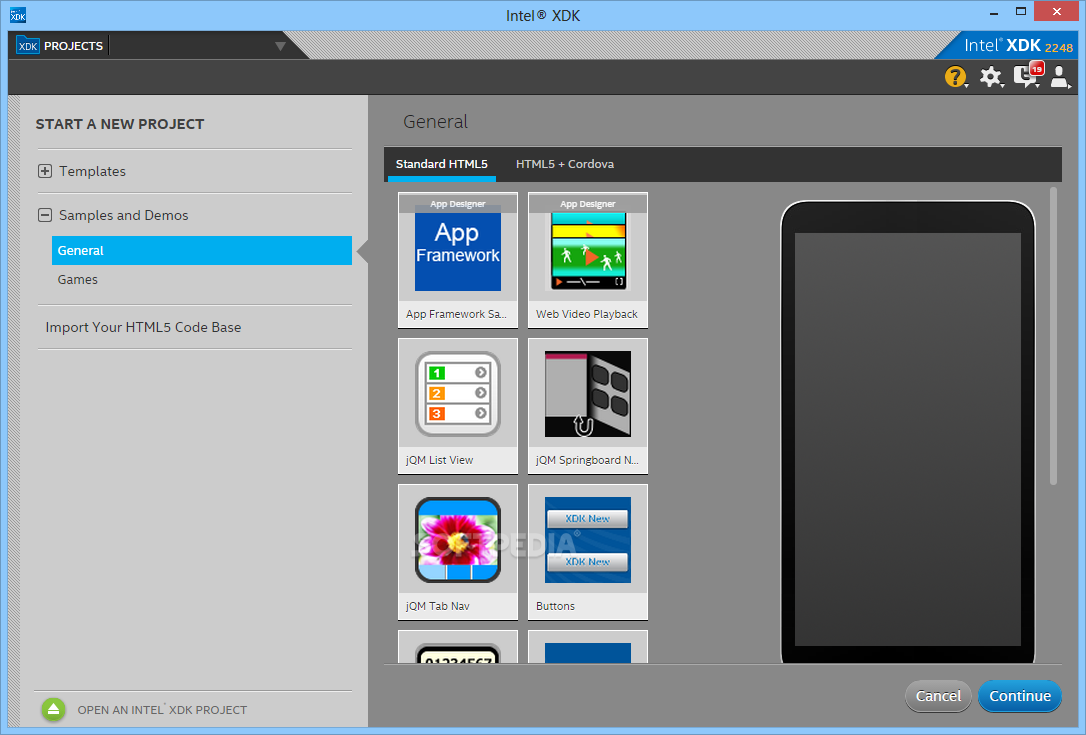
Task: Select the jQM List View sample
Action: pyautogui.click(x=458, y=406)
